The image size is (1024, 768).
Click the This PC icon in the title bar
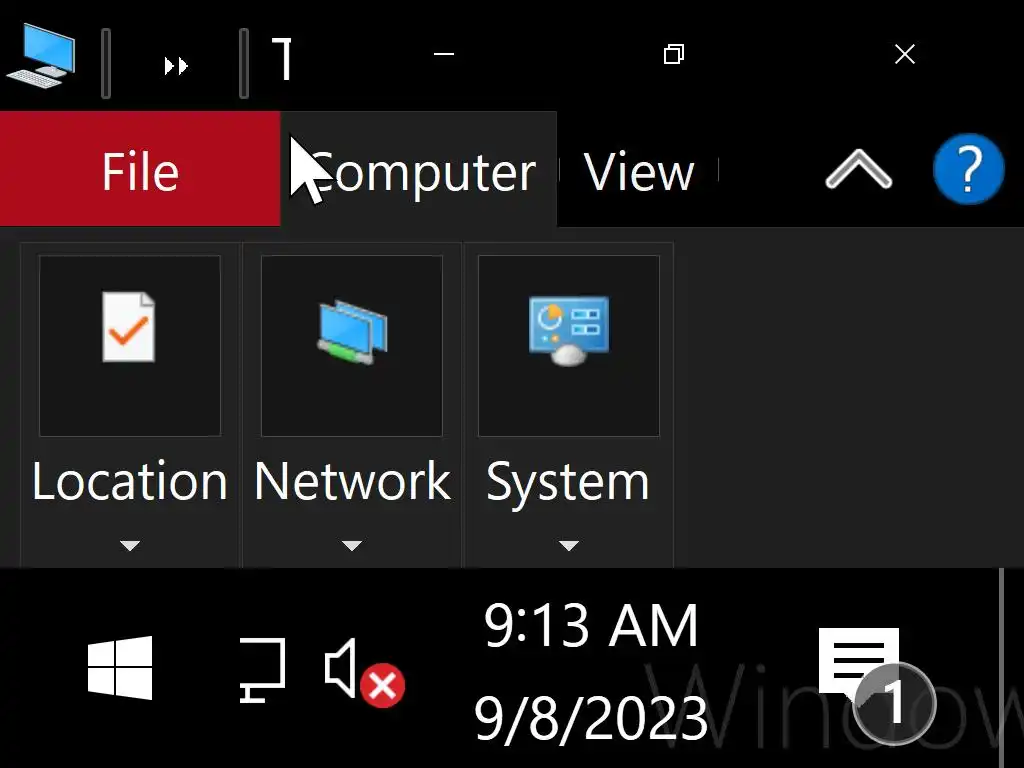40,55
